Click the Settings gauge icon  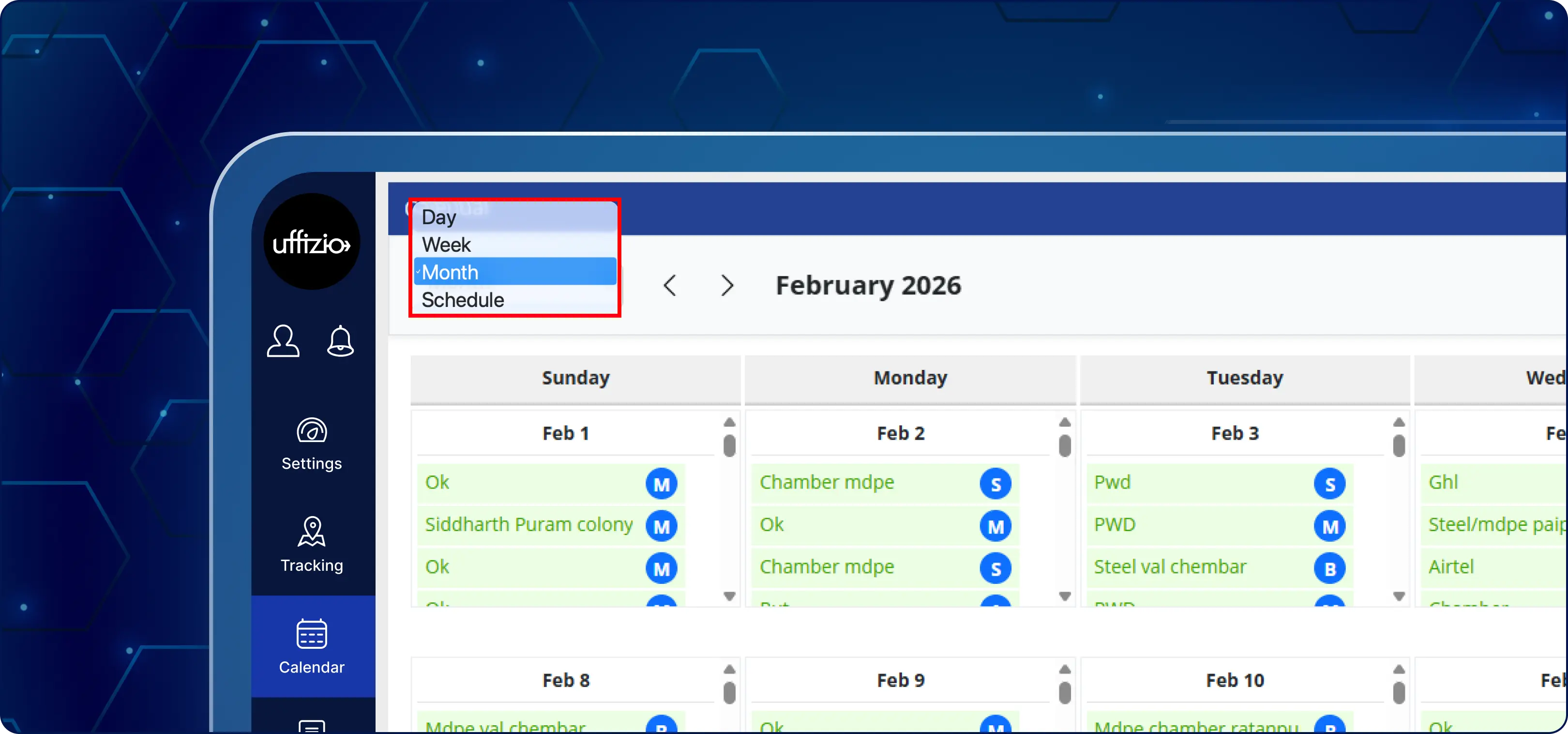pyautogui.click(x=312, y=430)
